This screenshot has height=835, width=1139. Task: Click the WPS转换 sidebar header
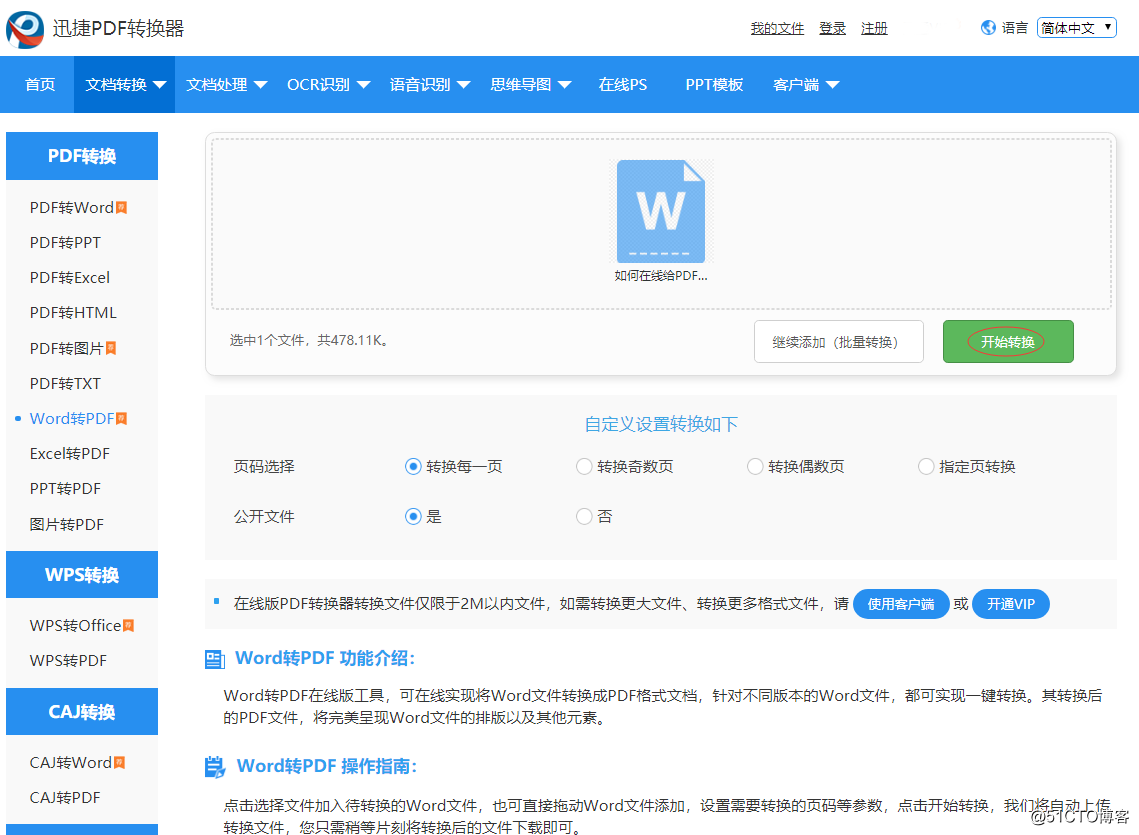(82, 575)
